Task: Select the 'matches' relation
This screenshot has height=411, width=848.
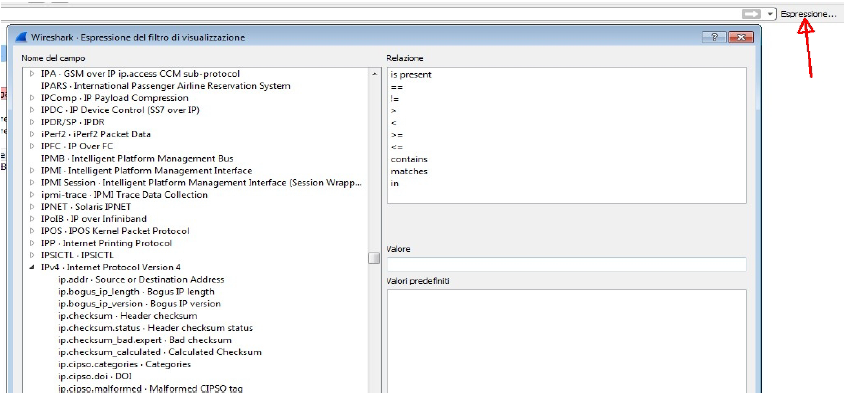Action: coord(407,171)
